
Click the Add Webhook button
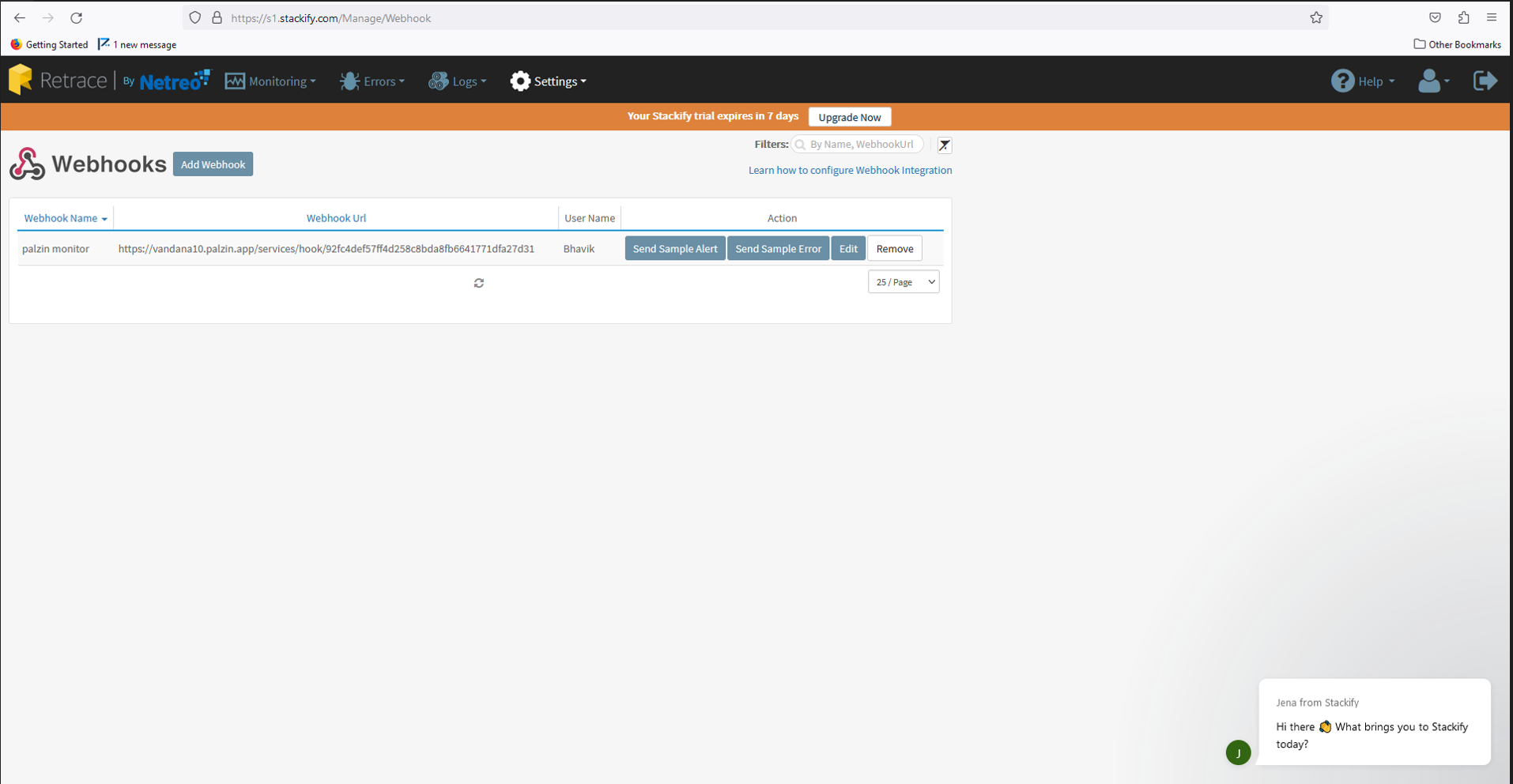pyautogui.click(x=213, y=164)
